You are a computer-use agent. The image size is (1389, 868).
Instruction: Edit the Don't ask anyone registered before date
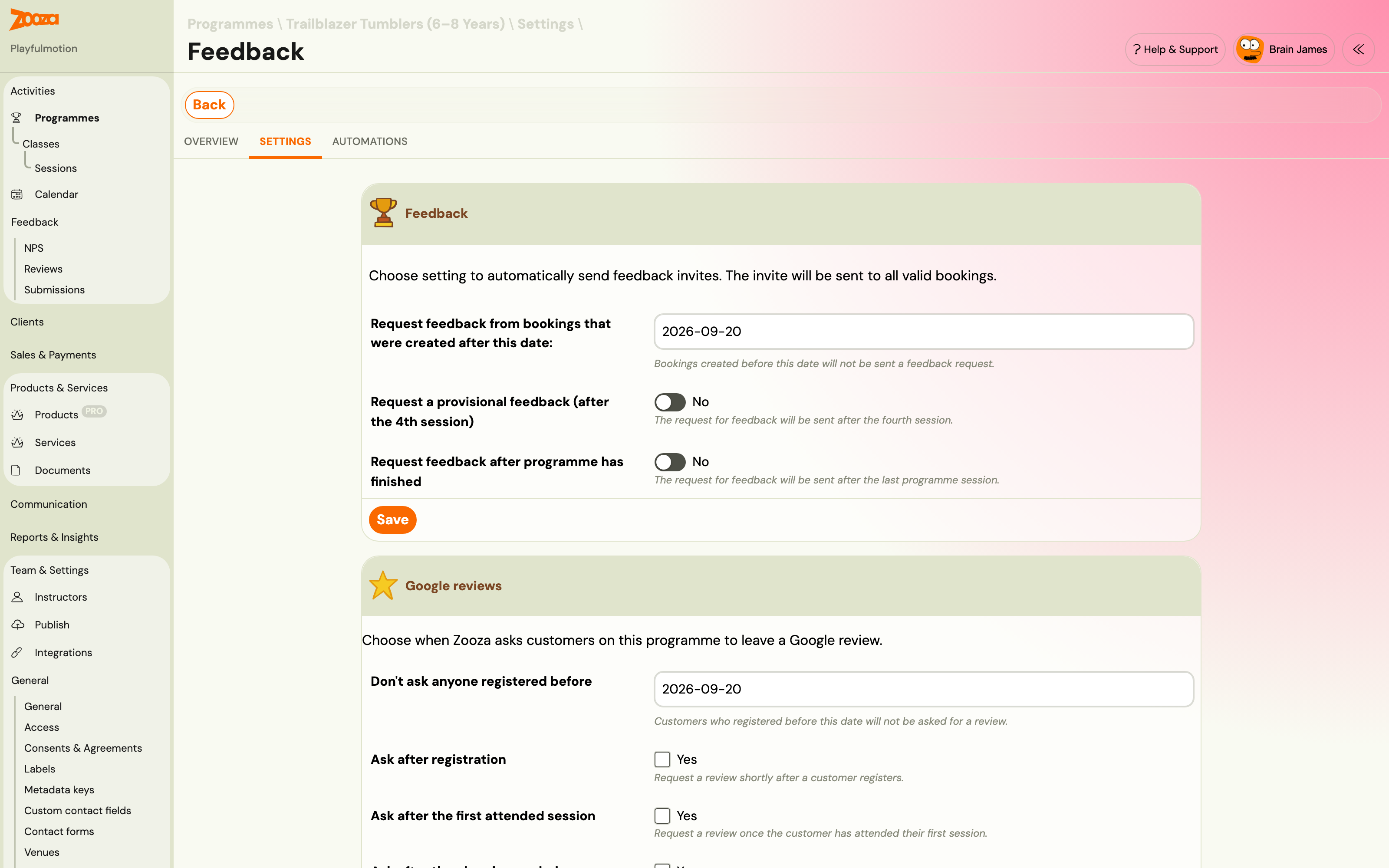pos(924,689)
